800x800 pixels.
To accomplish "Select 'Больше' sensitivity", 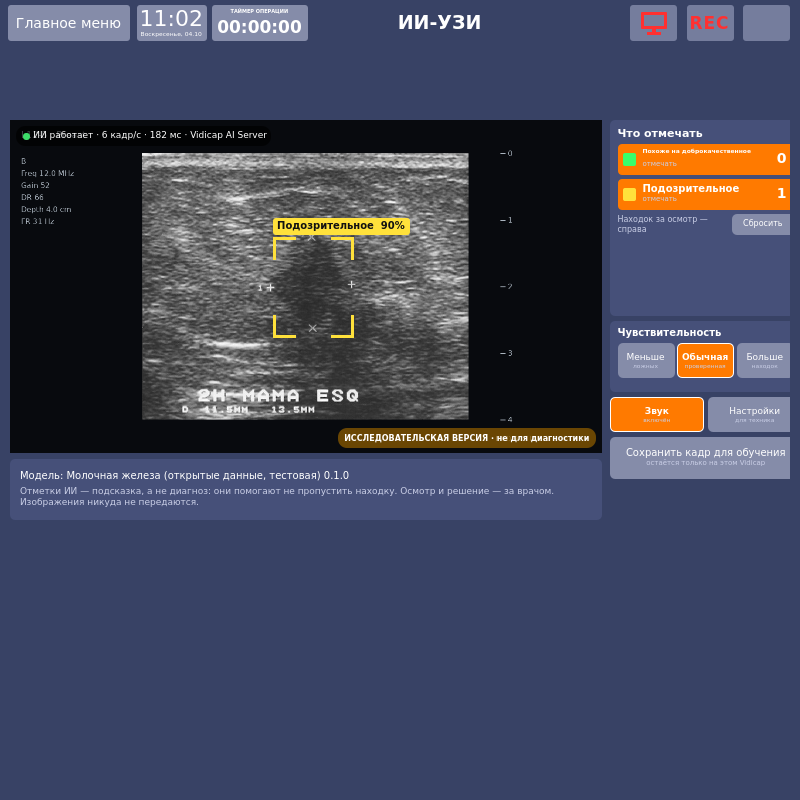I will [x=763, y=360].
